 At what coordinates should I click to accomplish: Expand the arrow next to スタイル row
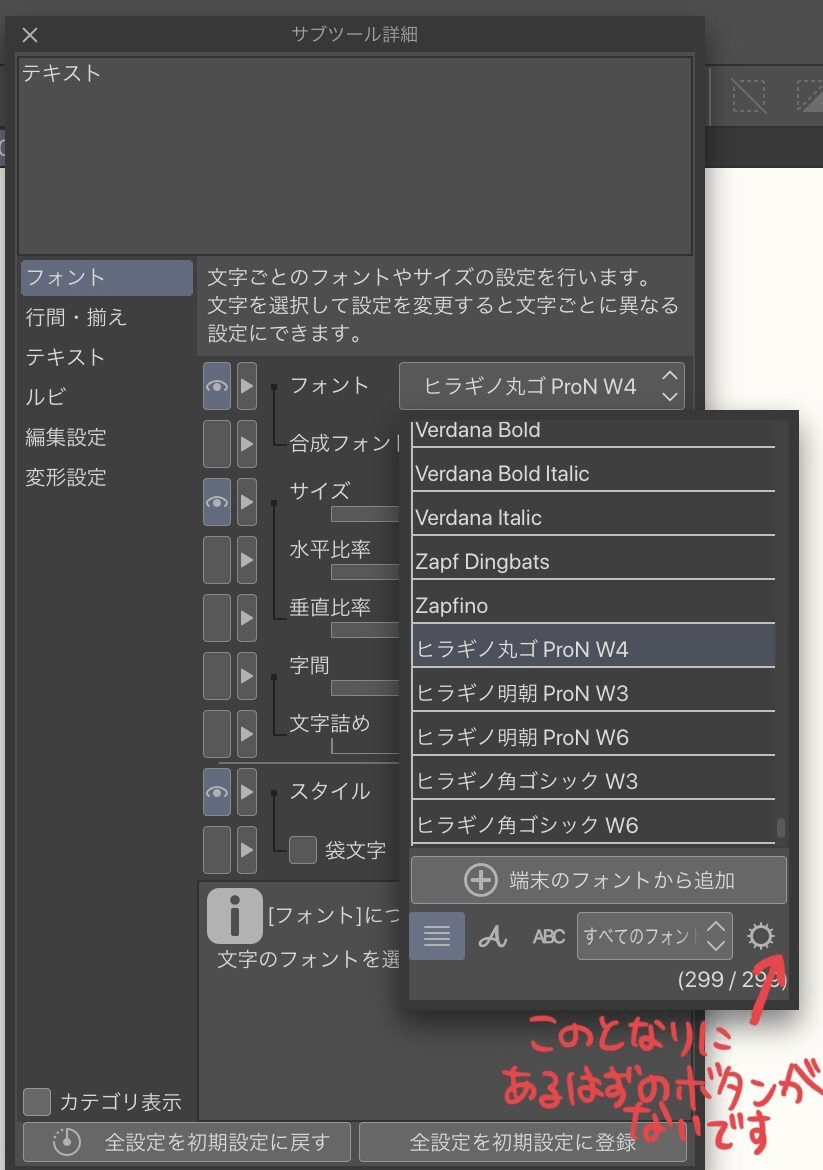click(246, 791)
